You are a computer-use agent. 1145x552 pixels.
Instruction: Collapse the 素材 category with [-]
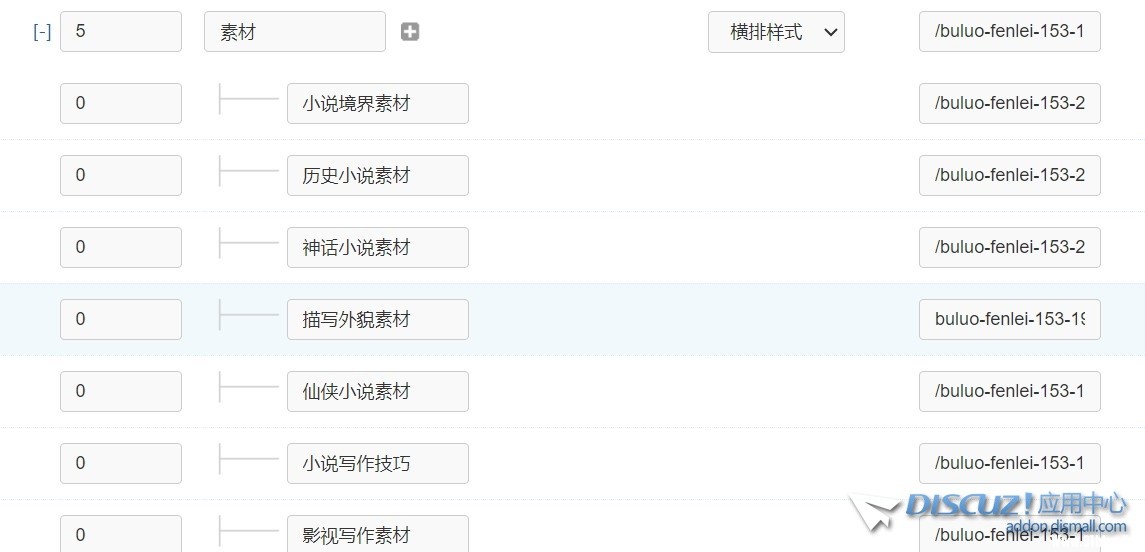pyautogui.click(x=42, y=32)
